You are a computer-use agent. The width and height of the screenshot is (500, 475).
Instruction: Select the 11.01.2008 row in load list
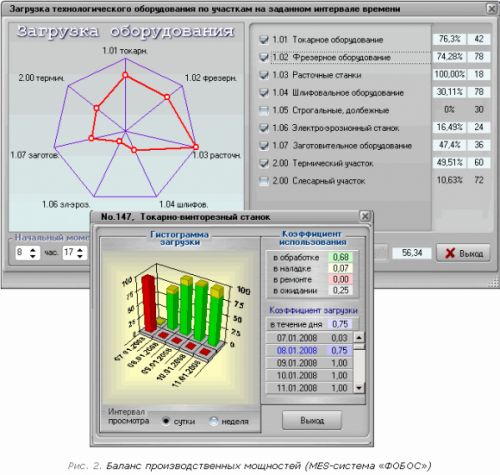pos(309,388)
